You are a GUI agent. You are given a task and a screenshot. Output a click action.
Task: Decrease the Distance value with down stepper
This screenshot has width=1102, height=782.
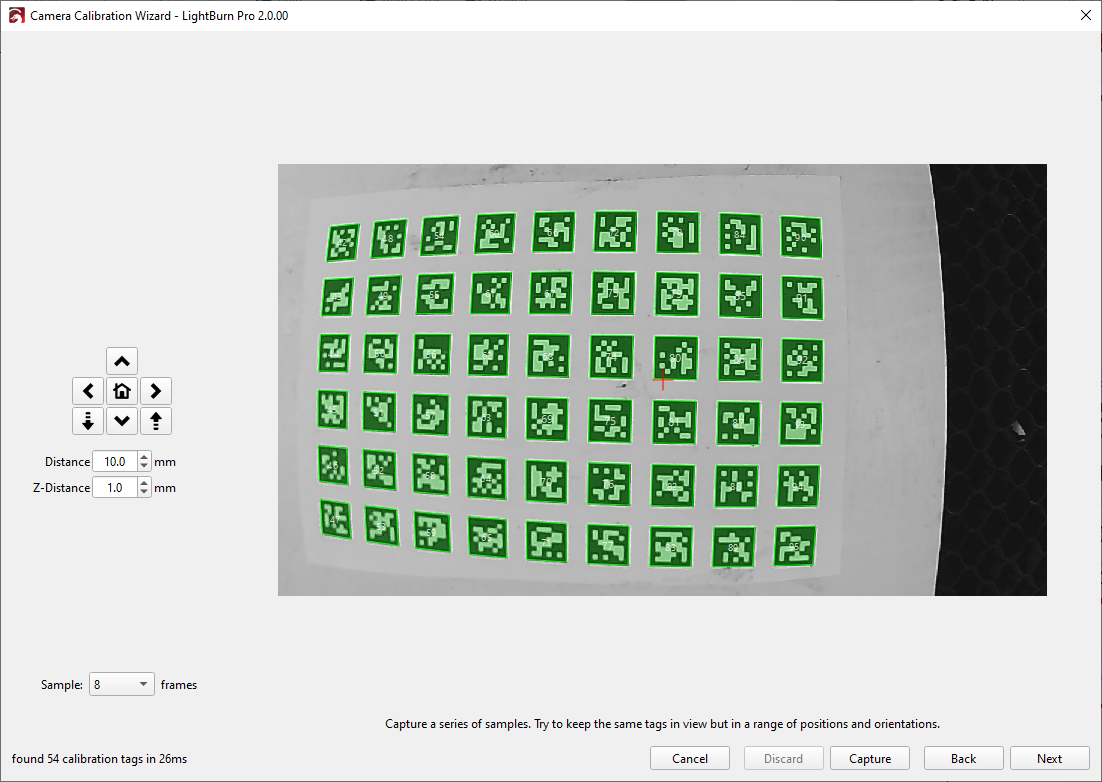tap(144, 467)
